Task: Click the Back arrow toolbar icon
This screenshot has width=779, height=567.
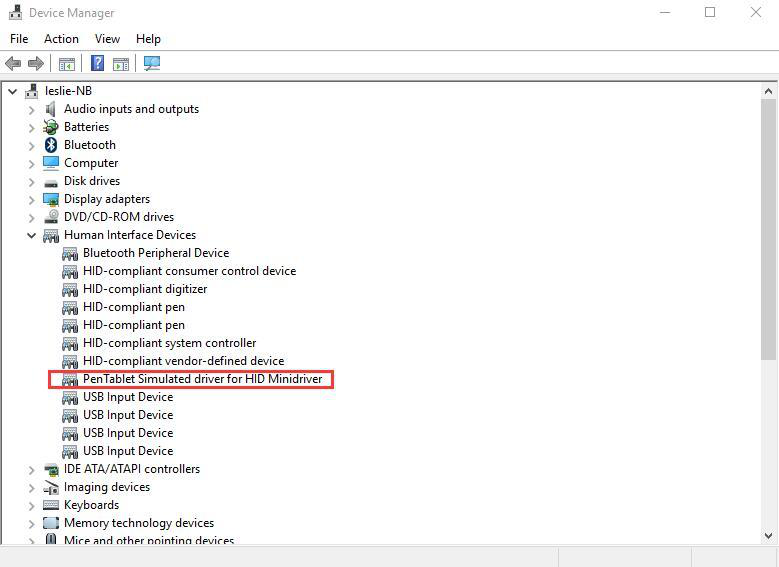Action: (x=13, y=64)
